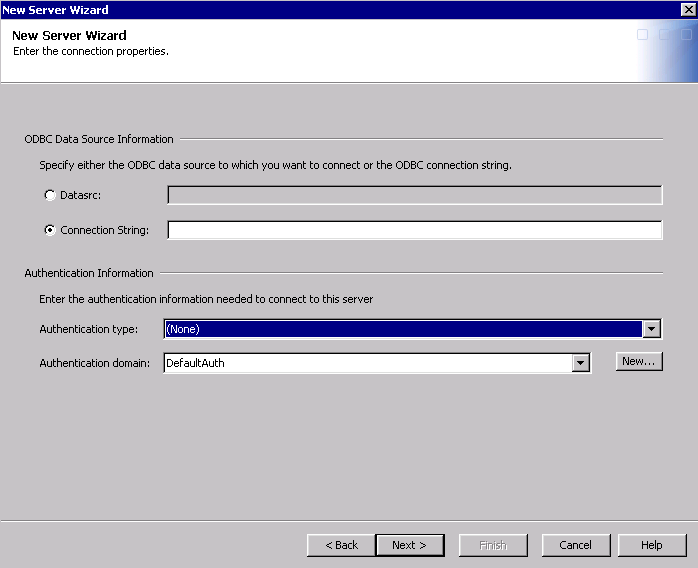This screenshot has height=568, width=698.
Task: Click the faded banner graphic at top right
Action: pyautogui.click(x=664, y=50)
